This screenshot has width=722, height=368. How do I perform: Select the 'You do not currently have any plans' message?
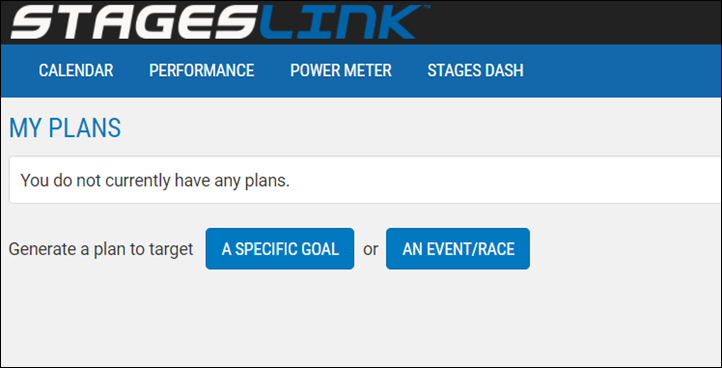[x=155, y=181]
